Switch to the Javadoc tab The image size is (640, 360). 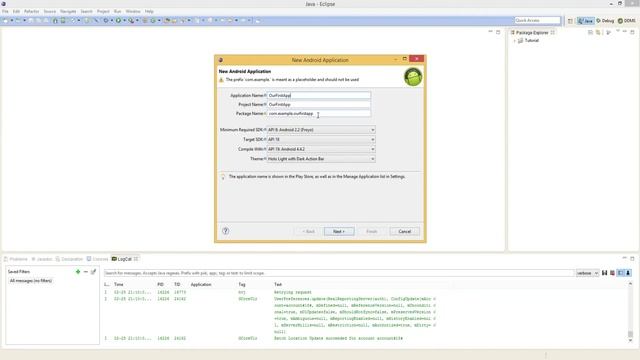[42, 259]
